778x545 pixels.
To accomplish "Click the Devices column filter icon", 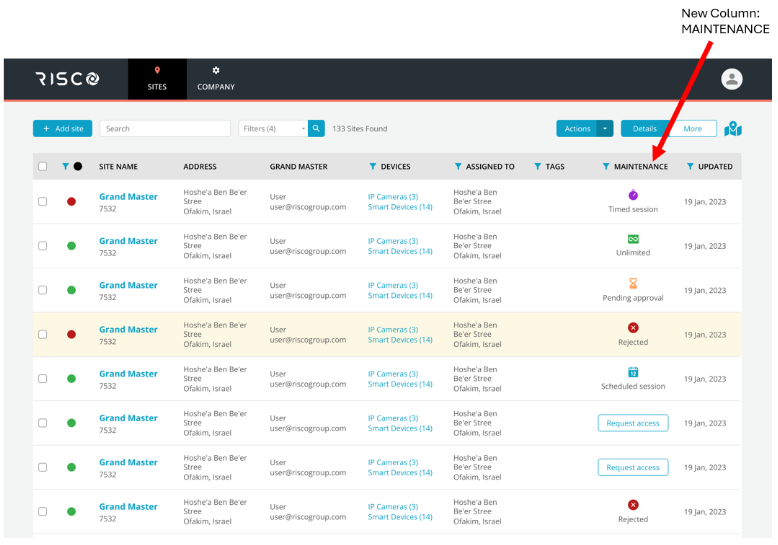I will tap(373, 167).
